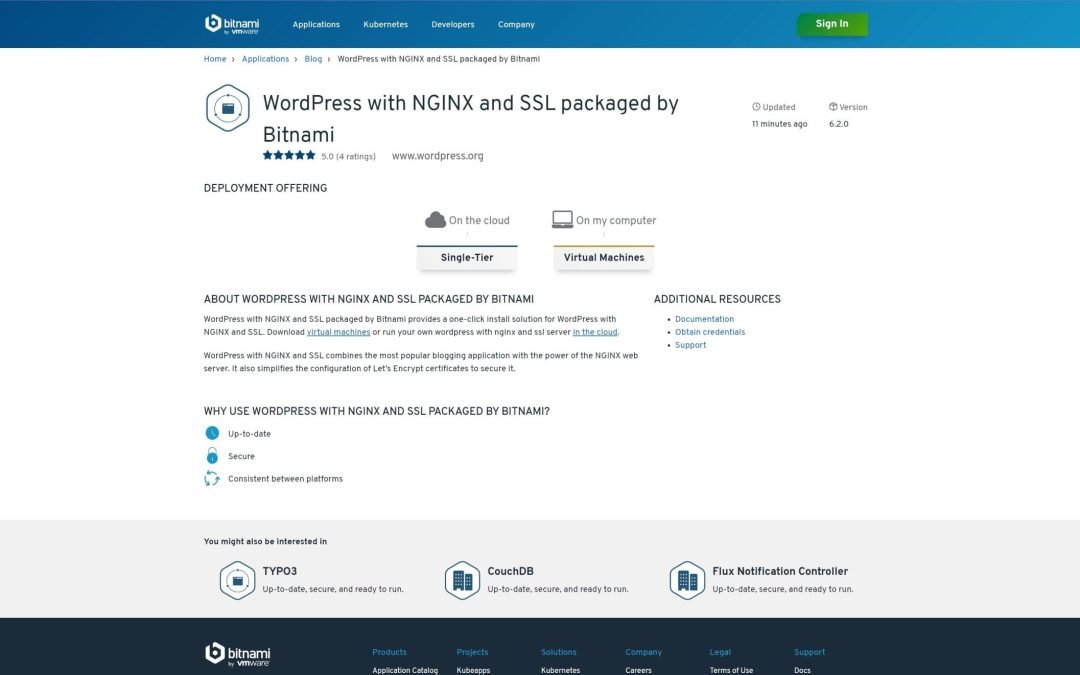
Task: Click the On my computer label
Action: 616,220
